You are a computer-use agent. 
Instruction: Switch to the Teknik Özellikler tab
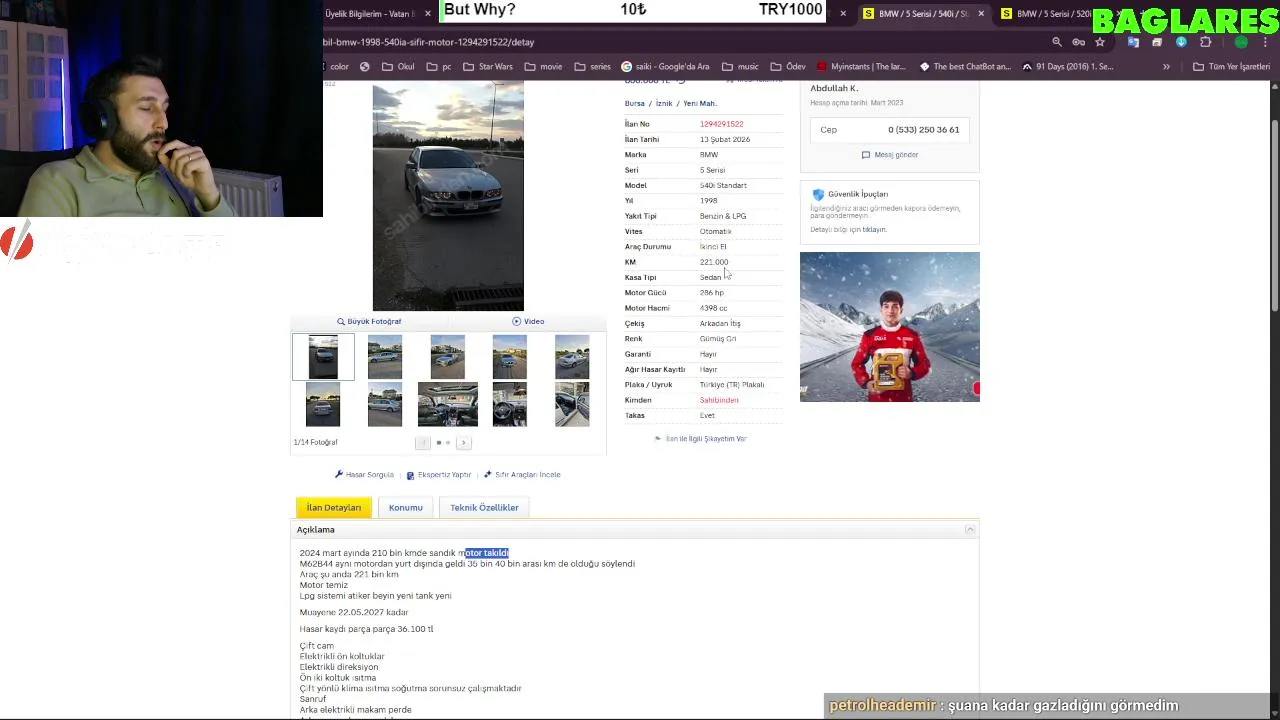(484, 508)
